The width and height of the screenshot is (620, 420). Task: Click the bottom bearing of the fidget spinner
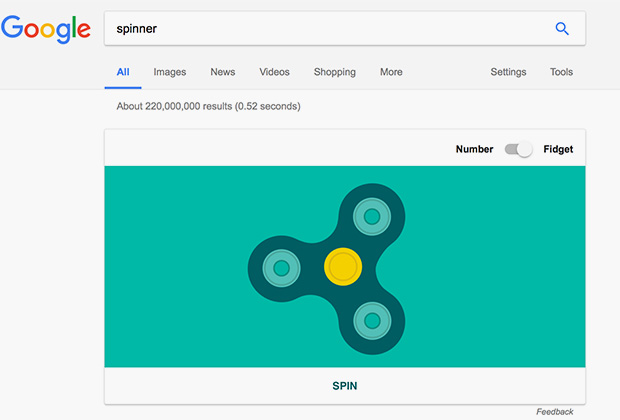[372, 320]
